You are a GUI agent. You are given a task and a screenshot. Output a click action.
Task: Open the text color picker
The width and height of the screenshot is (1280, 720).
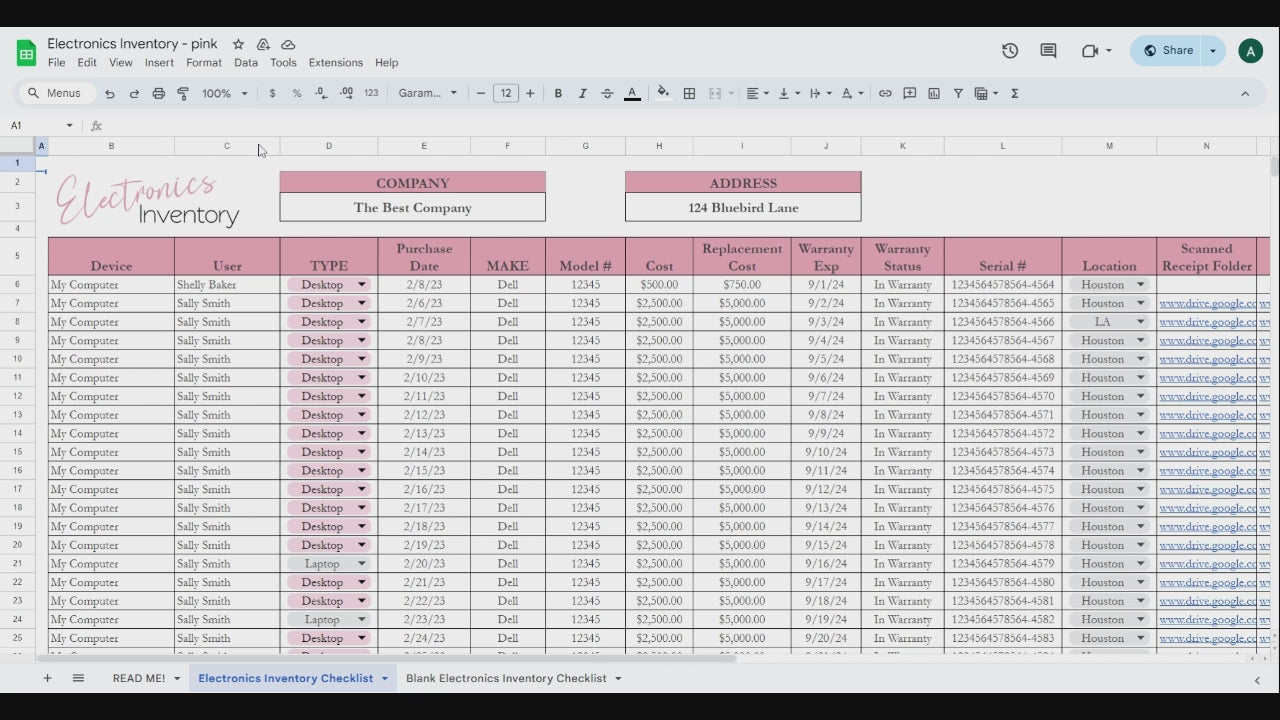632,93
